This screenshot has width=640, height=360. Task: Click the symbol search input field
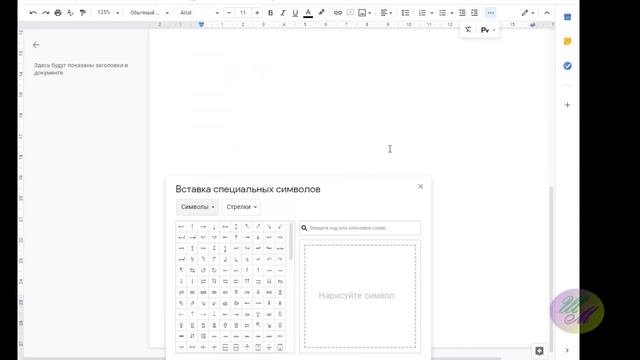360,228
